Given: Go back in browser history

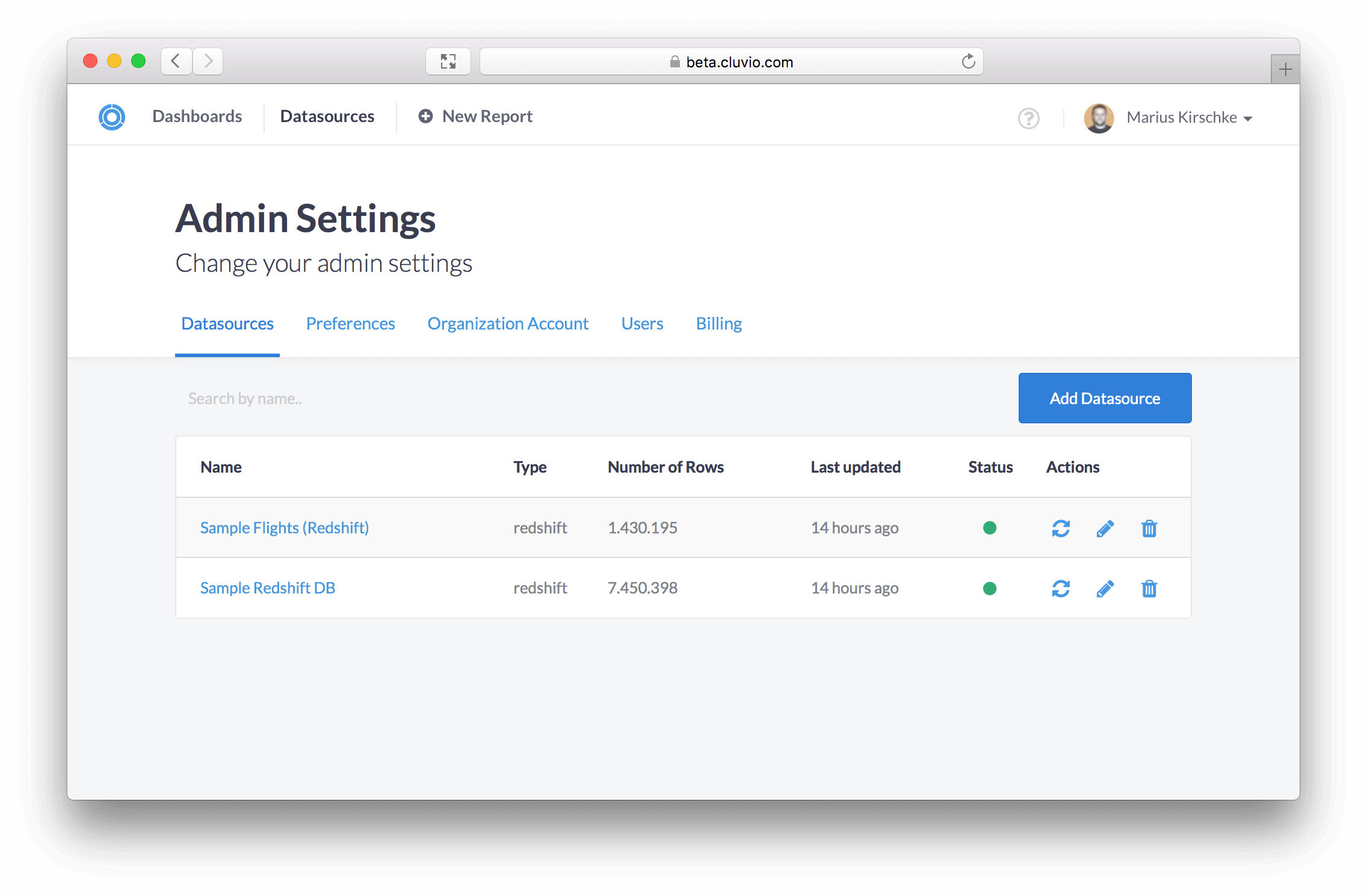Looking at the screenshot, I should (176, 61).
